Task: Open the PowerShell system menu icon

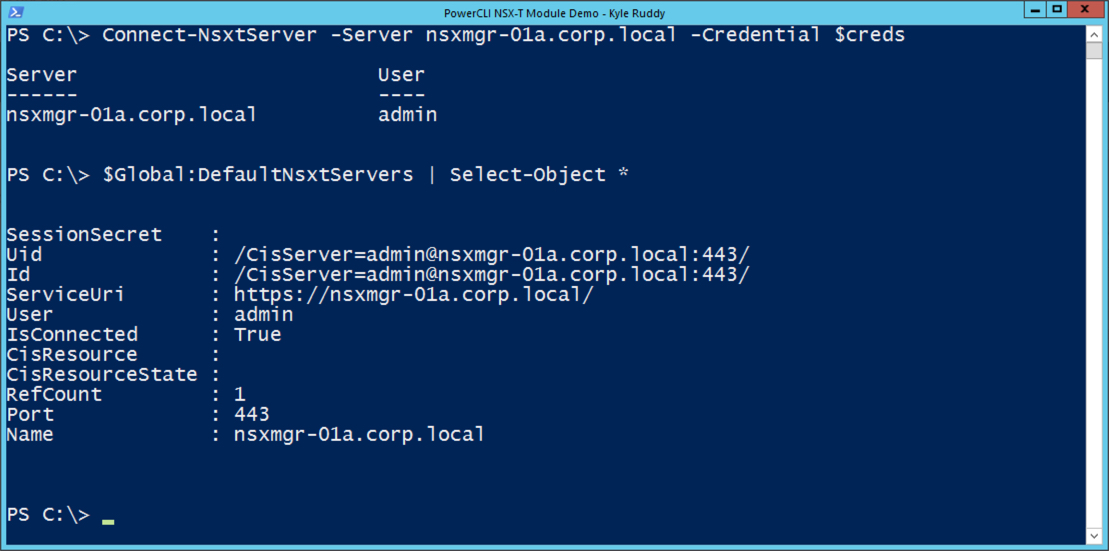Action: pos(14,12)
